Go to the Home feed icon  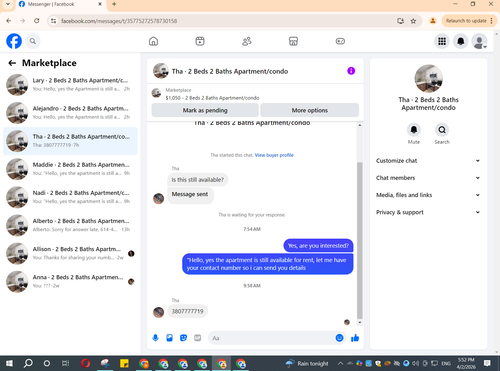(153, 41)
